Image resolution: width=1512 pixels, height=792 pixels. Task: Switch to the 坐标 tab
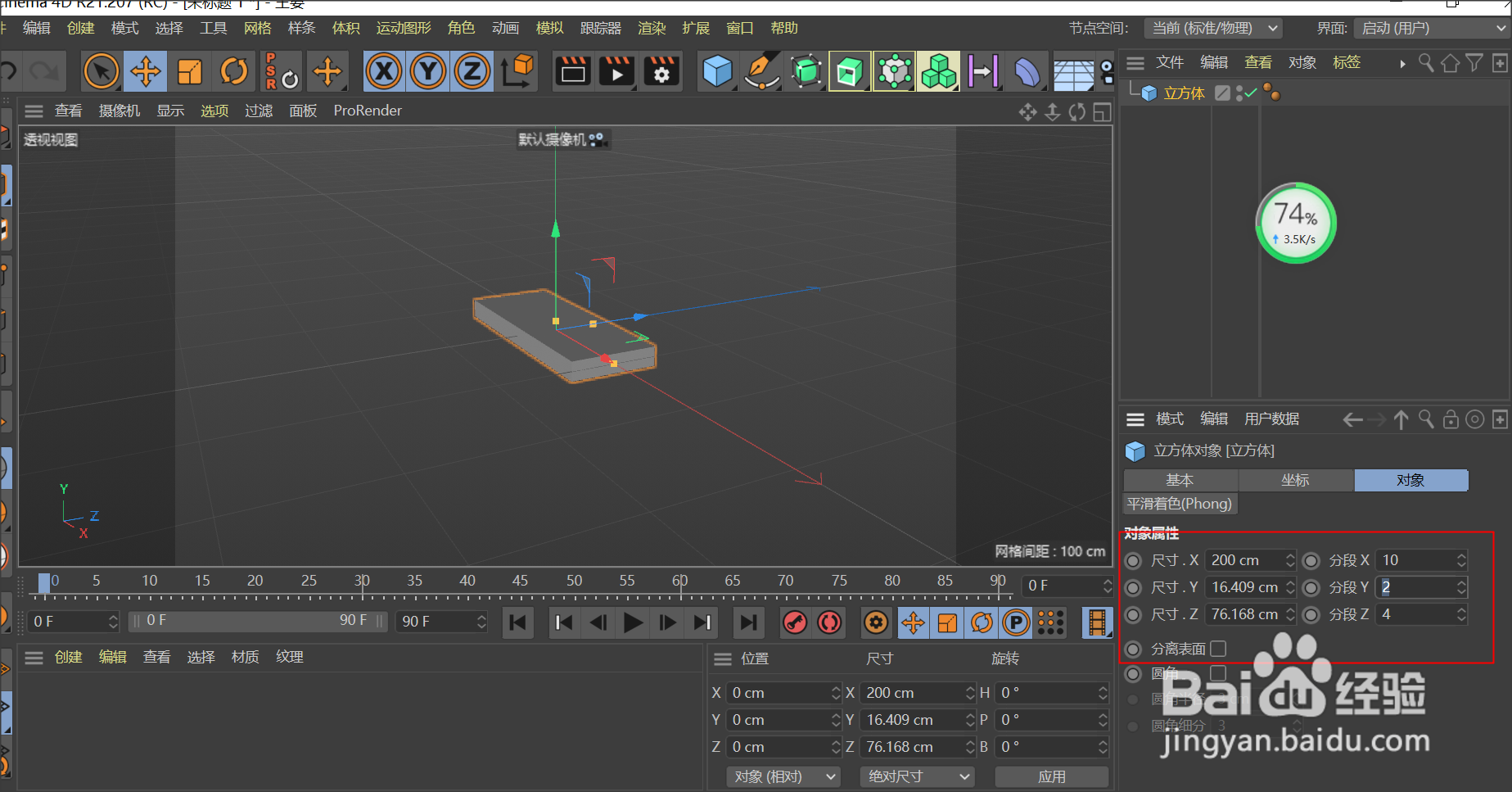tap(1296, 480)
